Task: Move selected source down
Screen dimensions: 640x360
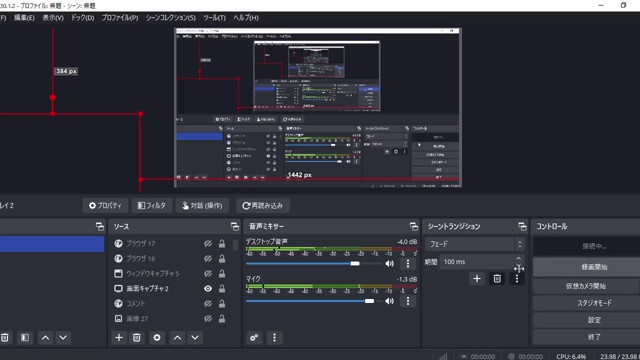Action: tap(195, 338)
